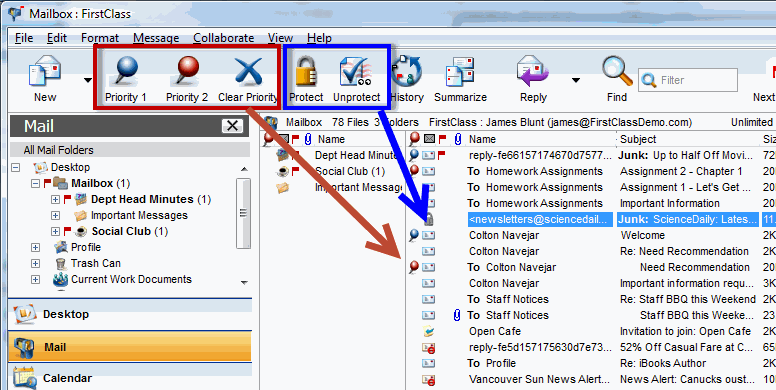
Task: Expand the Dept Head Minutes tree node
Action: click(x=55, y=199)
